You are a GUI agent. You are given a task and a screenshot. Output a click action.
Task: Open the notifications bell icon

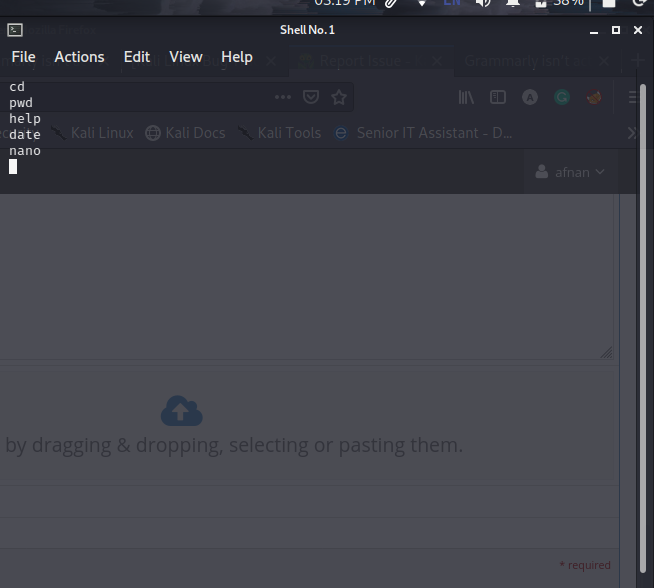(x=513, y=3)
